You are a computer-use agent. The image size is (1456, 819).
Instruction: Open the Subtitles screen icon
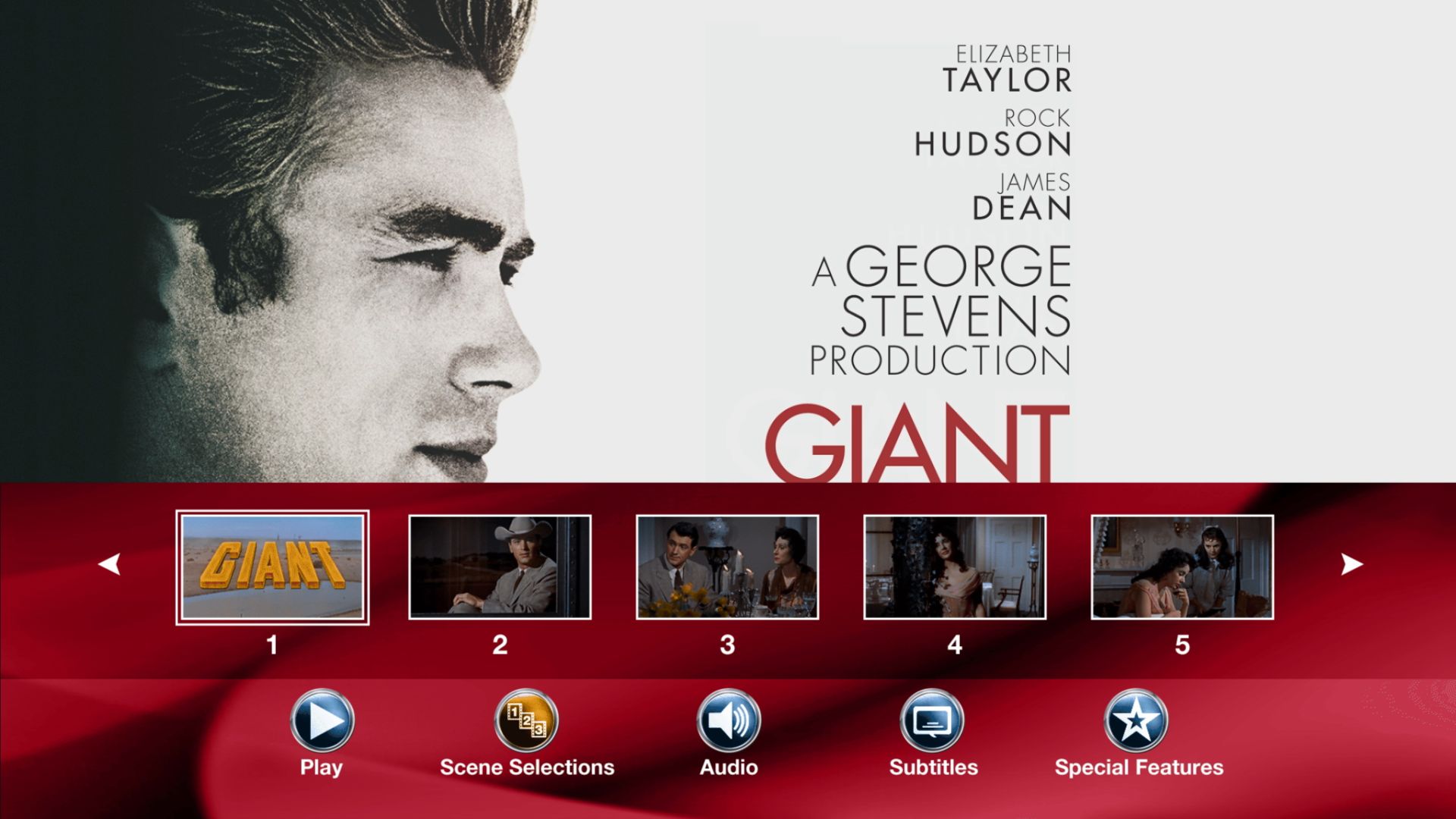[x=932, y=720]
